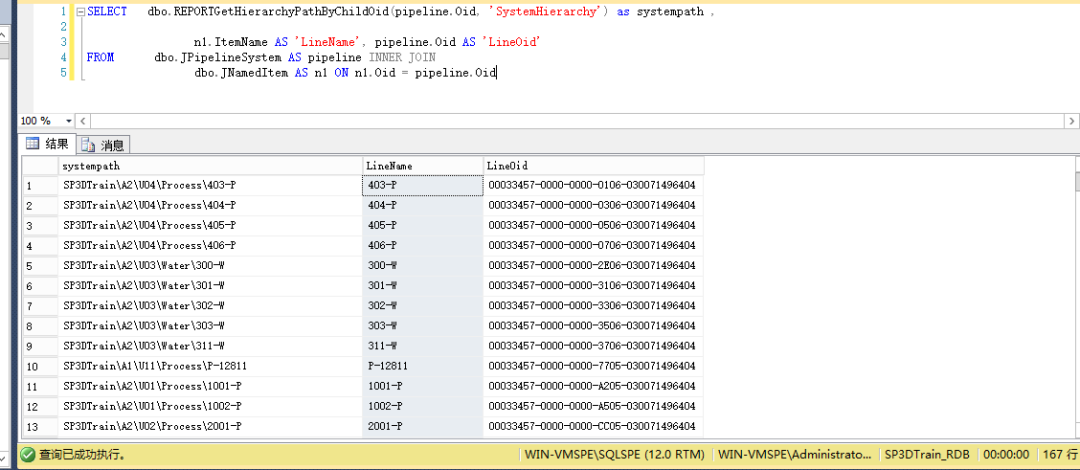
Task: Click LineOid ending A205-030071496404
Action: pos(594,386)
